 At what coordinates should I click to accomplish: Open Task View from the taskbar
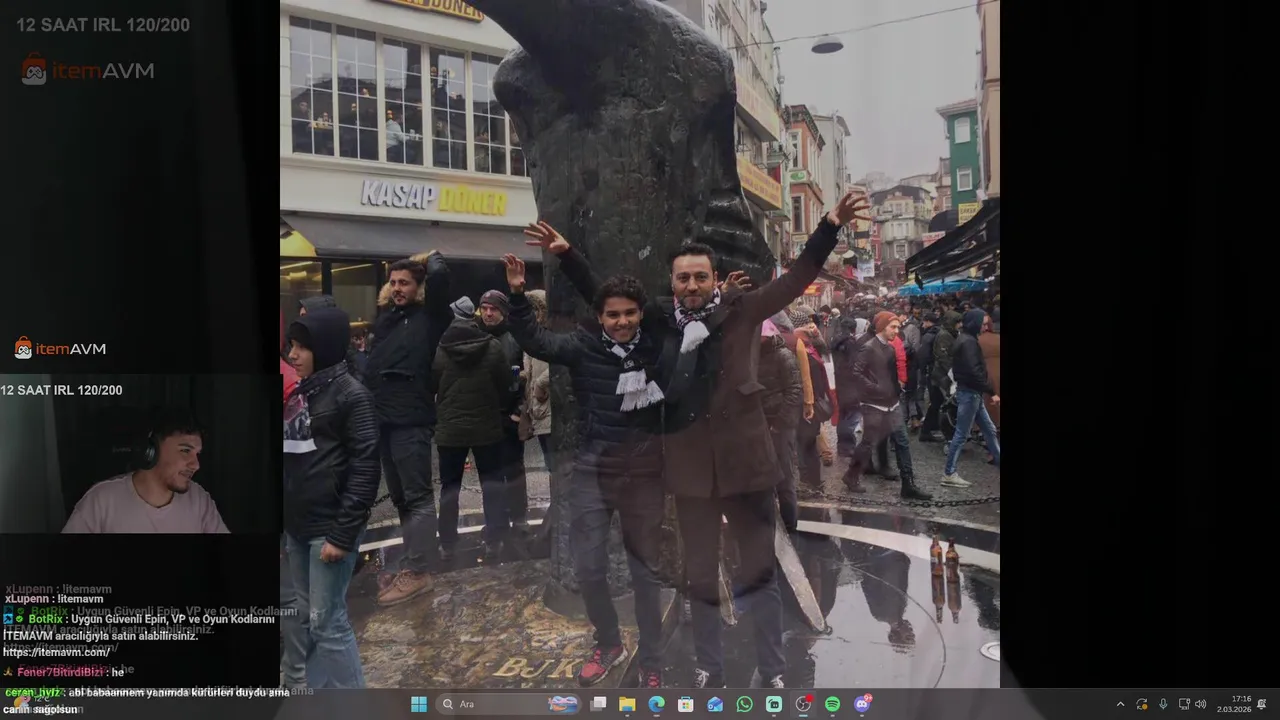pos(598,704)
